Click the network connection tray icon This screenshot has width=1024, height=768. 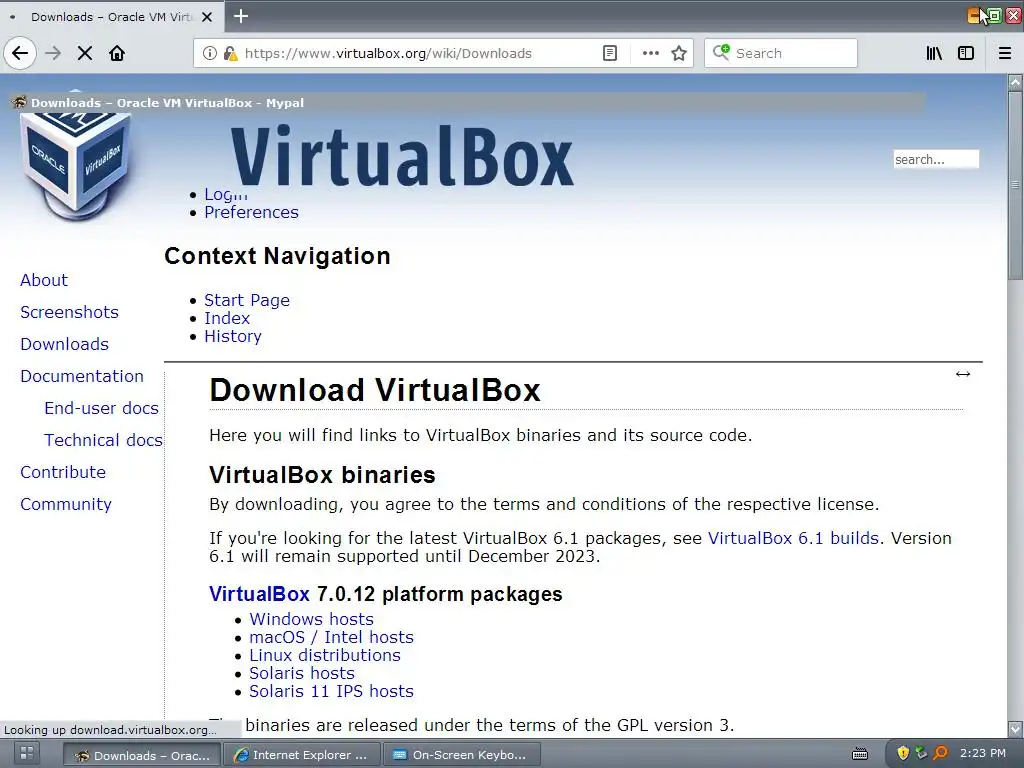[x=921, y=753]
